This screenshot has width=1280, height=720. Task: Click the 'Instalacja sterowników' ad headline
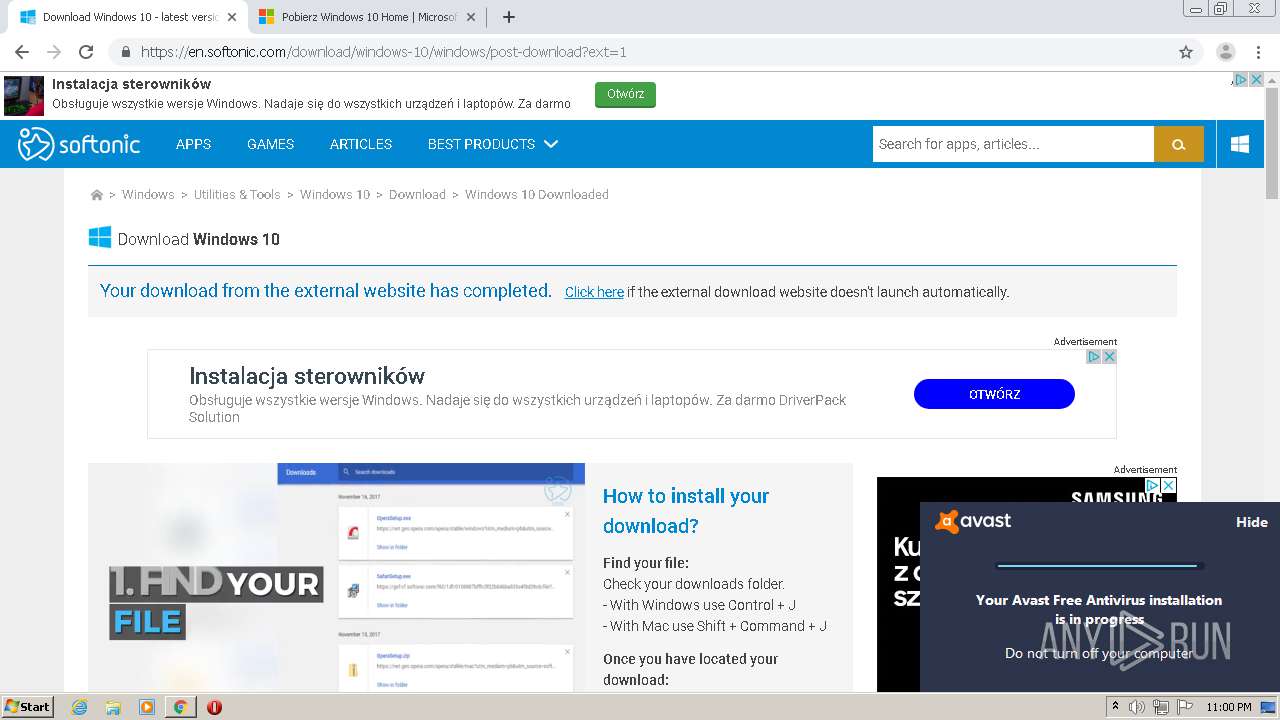pyautogui.click(x=307, y=376)
